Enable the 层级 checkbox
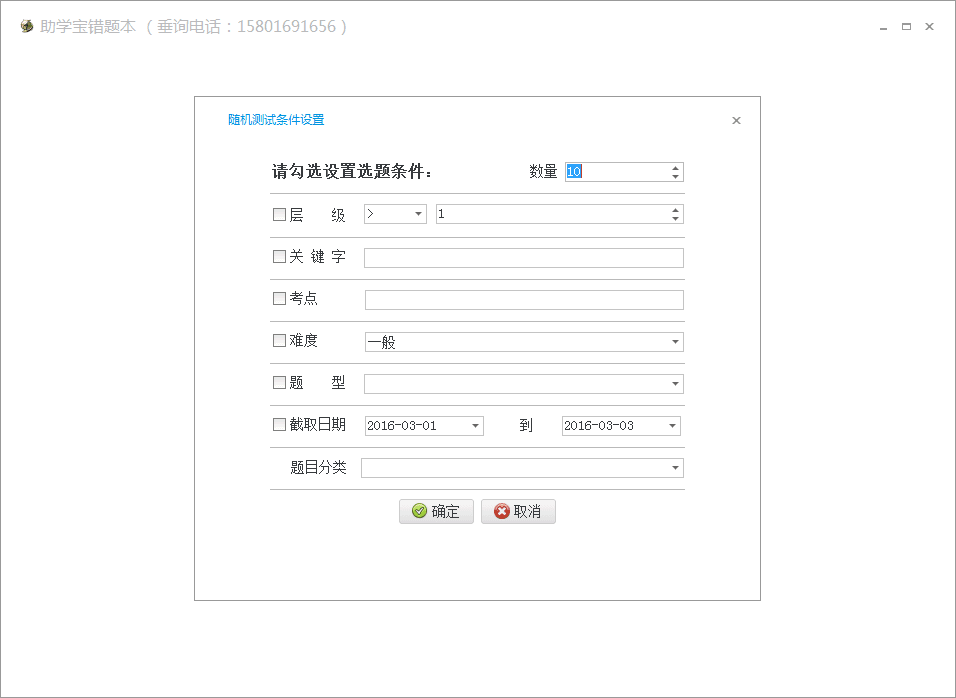 [279, 214]
